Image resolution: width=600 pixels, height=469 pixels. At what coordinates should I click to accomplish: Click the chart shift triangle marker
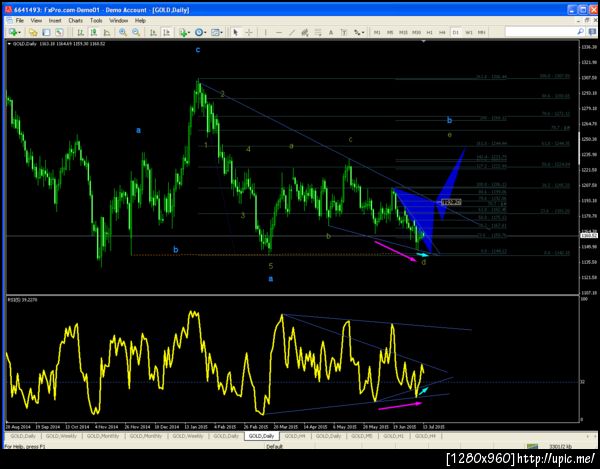pyautogui.click(x=423, y=41)
